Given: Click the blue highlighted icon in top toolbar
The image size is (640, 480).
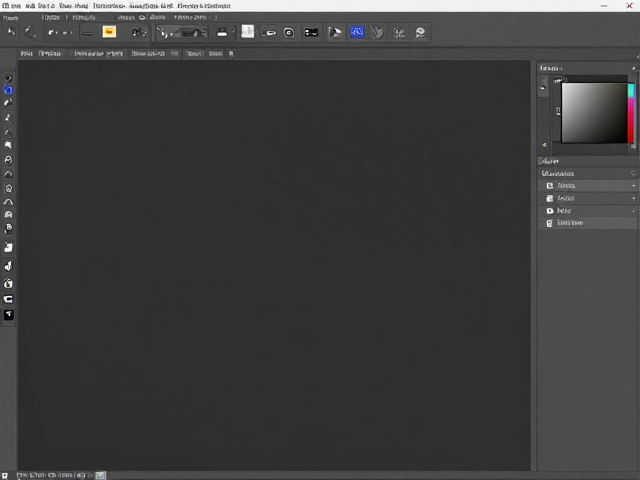Looking at the screenshot, I should (x=357, y=32).
